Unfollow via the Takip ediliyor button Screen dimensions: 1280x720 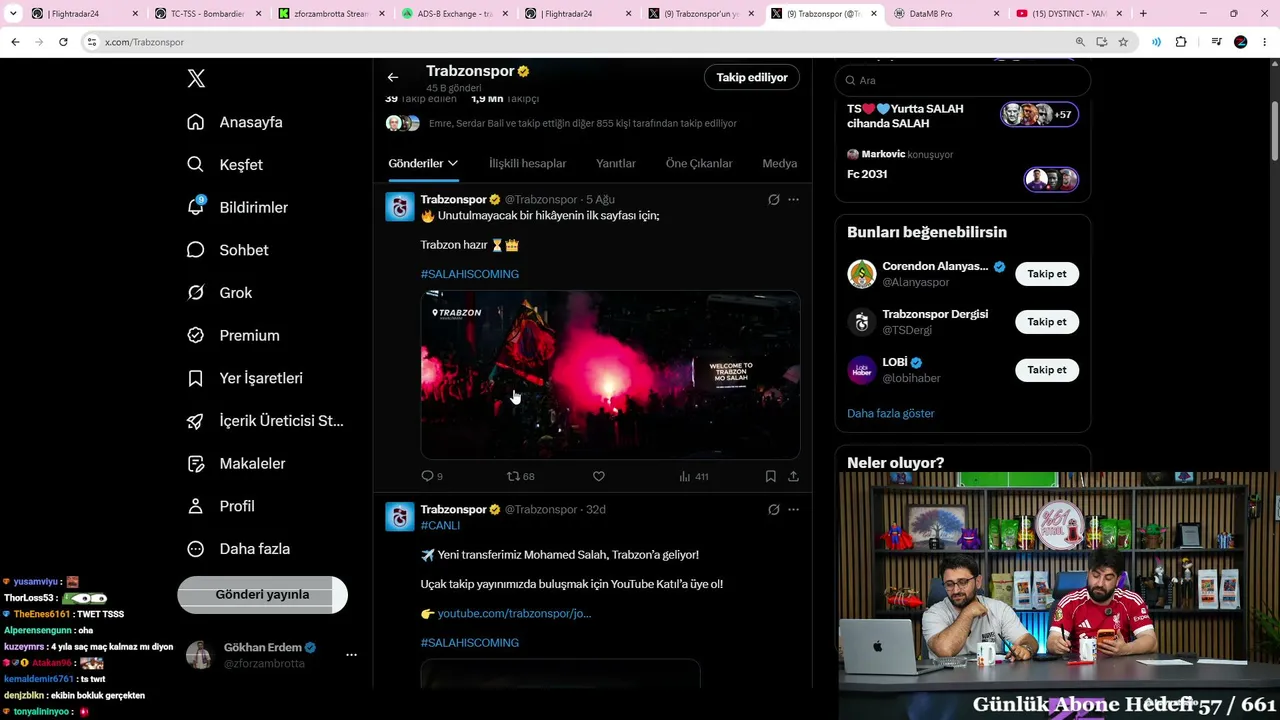click(x=752, y=77)
